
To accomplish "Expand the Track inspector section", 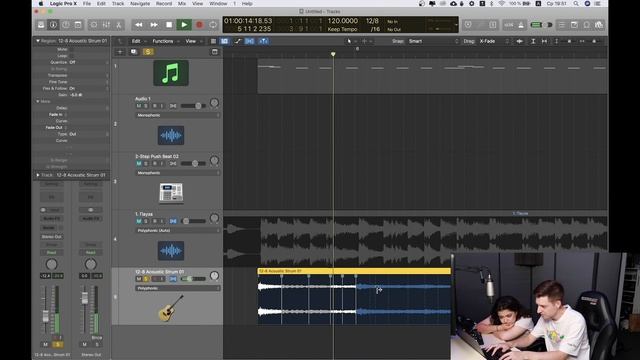I will tap(38, 175).
